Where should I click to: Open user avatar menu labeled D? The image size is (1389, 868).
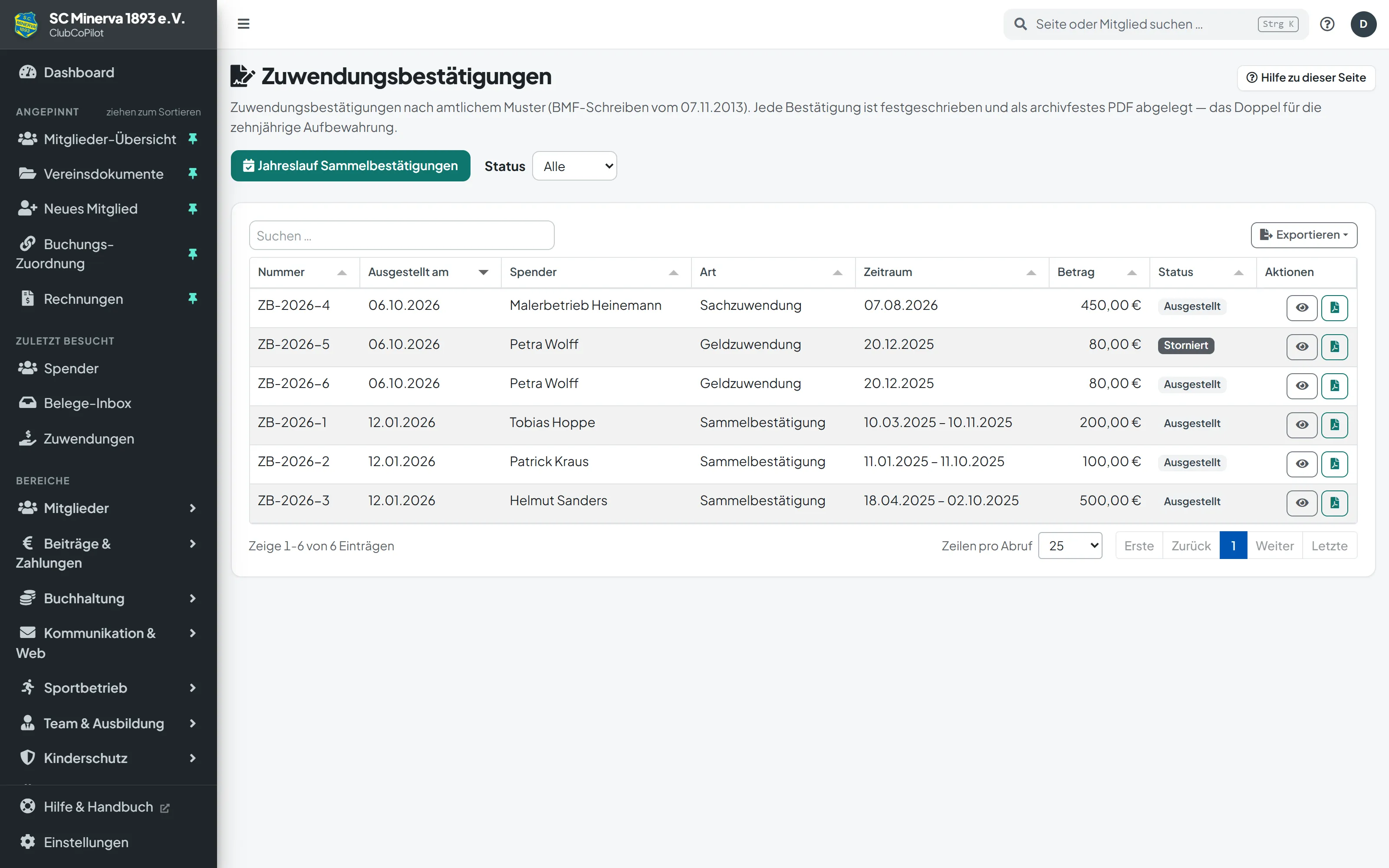[x=1363, y=24]
